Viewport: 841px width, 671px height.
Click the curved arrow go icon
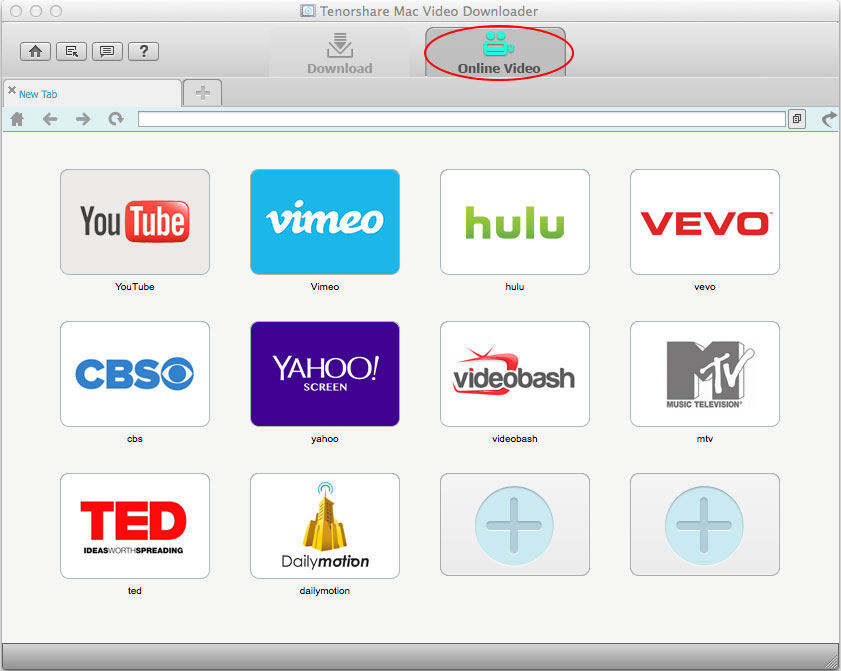(x=829, y=119)
